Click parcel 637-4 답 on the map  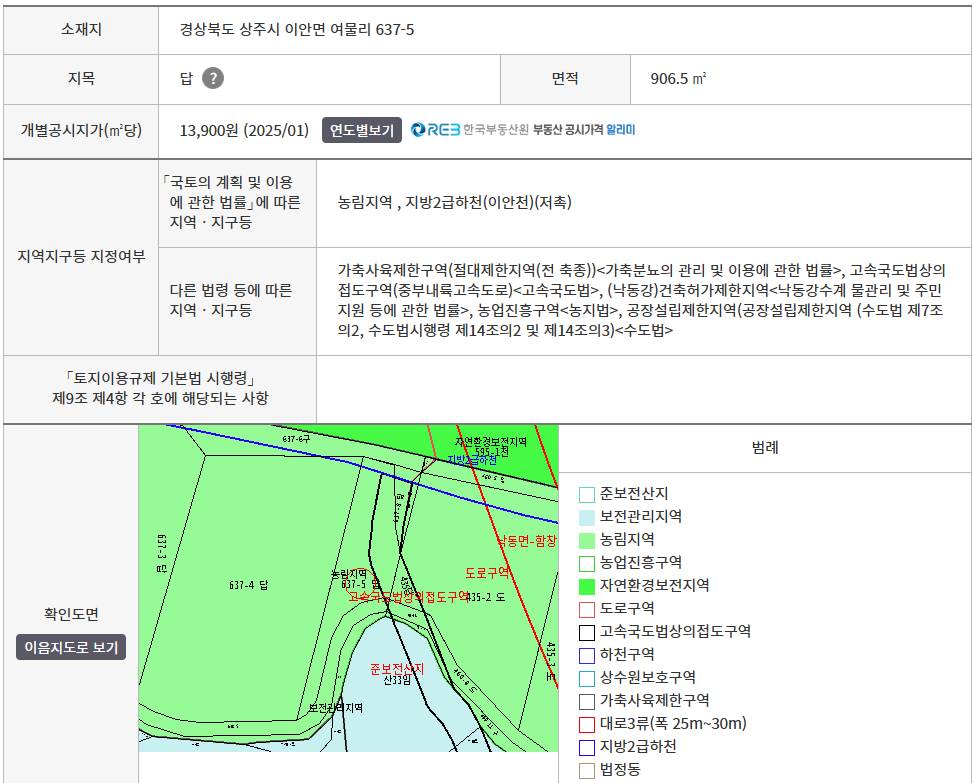point(248,585)
